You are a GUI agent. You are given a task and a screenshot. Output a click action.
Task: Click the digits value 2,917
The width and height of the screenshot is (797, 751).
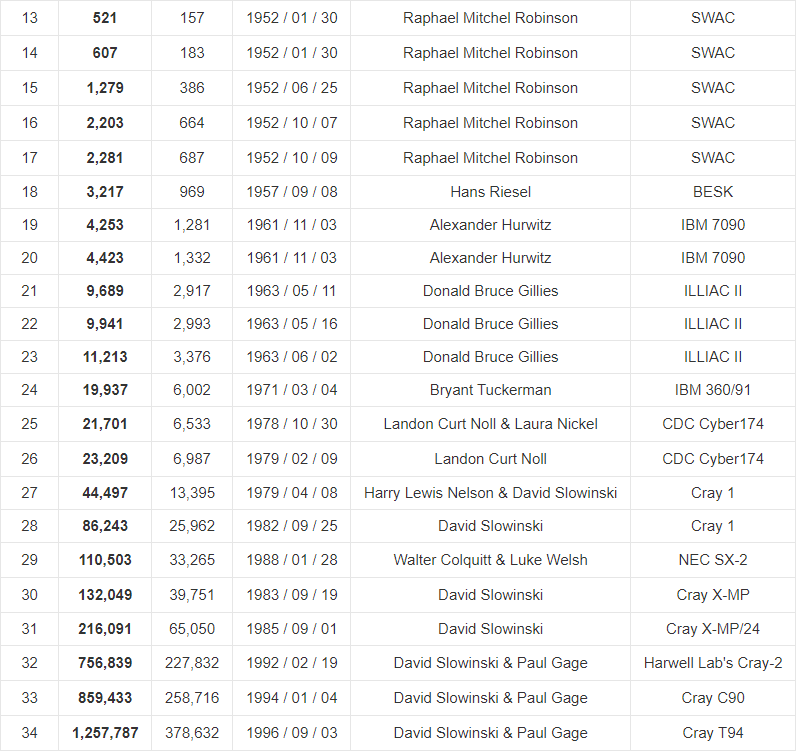tap(192, 291)
